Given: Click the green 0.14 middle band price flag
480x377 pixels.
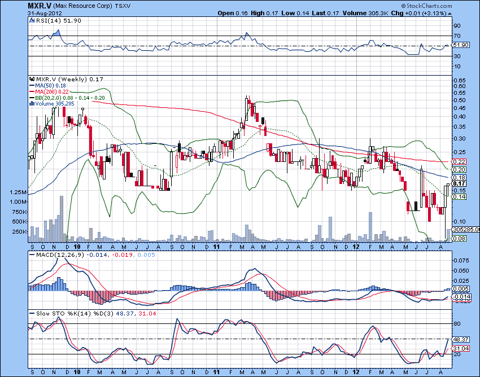Looking at the screenshot, I should (x=459, y=197).
